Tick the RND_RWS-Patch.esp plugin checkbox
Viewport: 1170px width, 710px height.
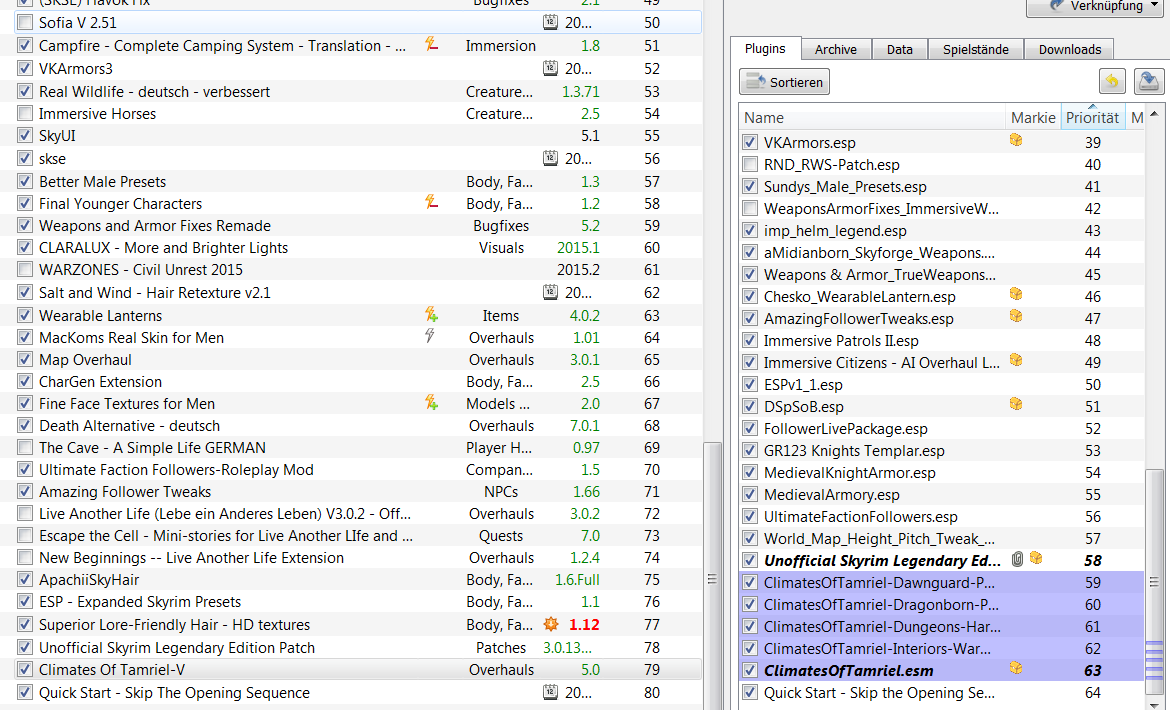750,165
